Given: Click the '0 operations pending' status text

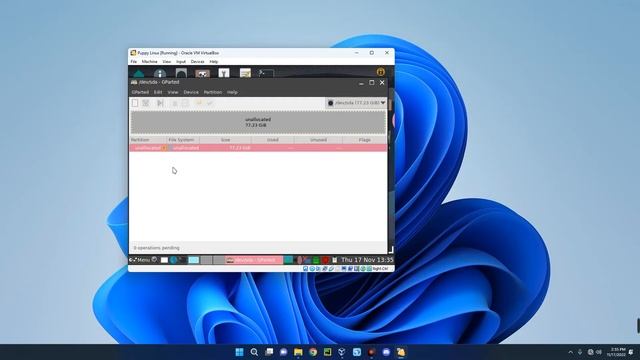Looking at the screenshot, I should click(x=156, y=248).
